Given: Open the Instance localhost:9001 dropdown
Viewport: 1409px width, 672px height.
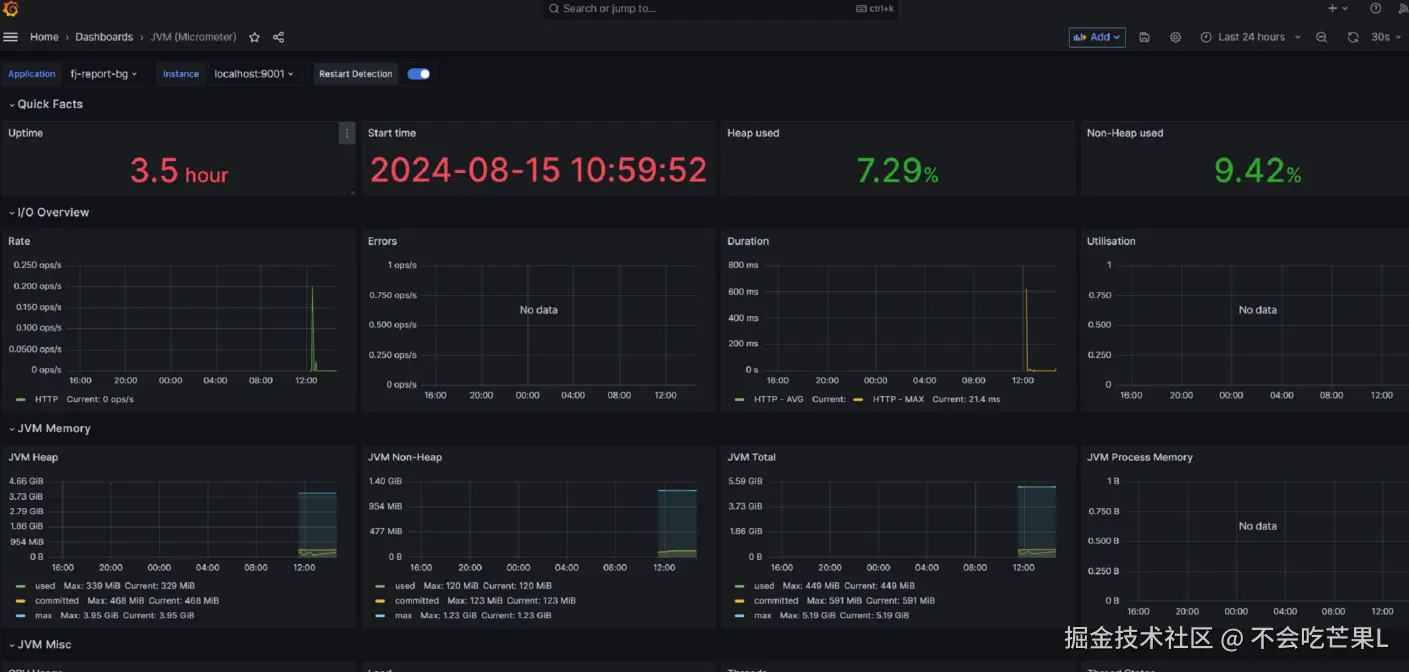Looking at the screenshot, I should tap(255, 74).
